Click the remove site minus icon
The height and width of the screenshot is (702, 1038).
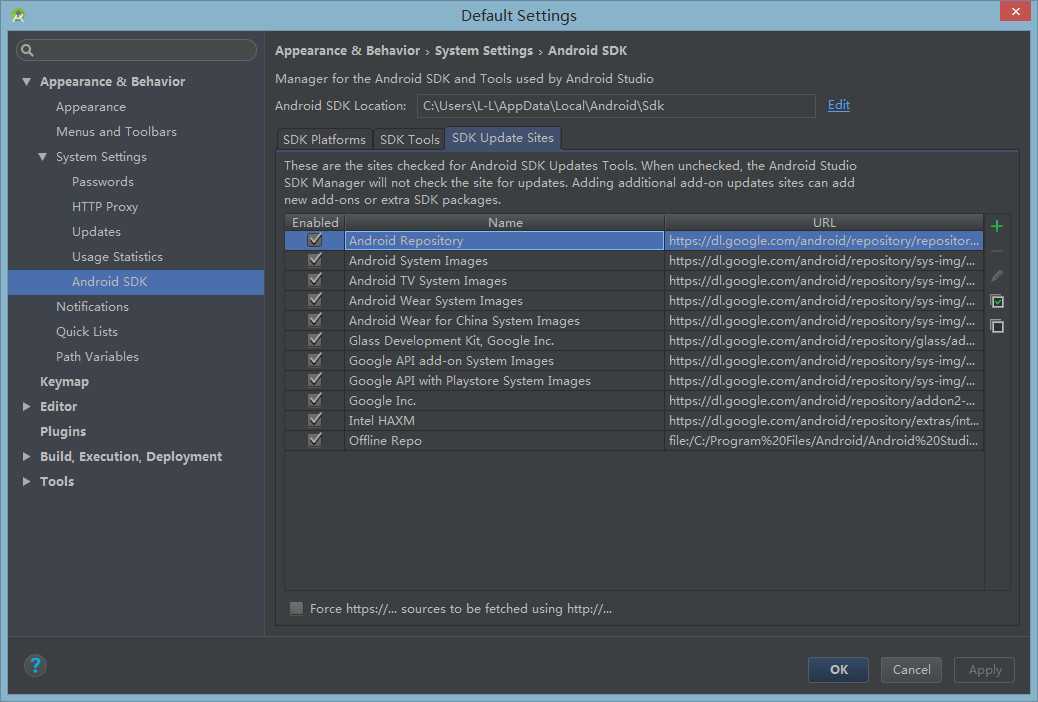pyautogui.click(x=996, y=251)
